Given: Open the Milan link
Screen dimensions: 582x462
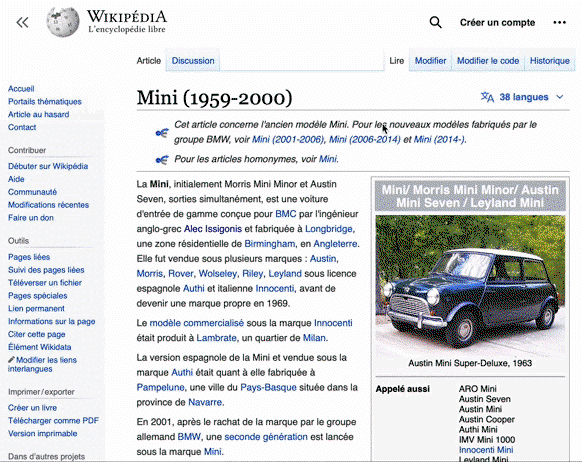Looking at the screenshot, I should coord(314,338).
